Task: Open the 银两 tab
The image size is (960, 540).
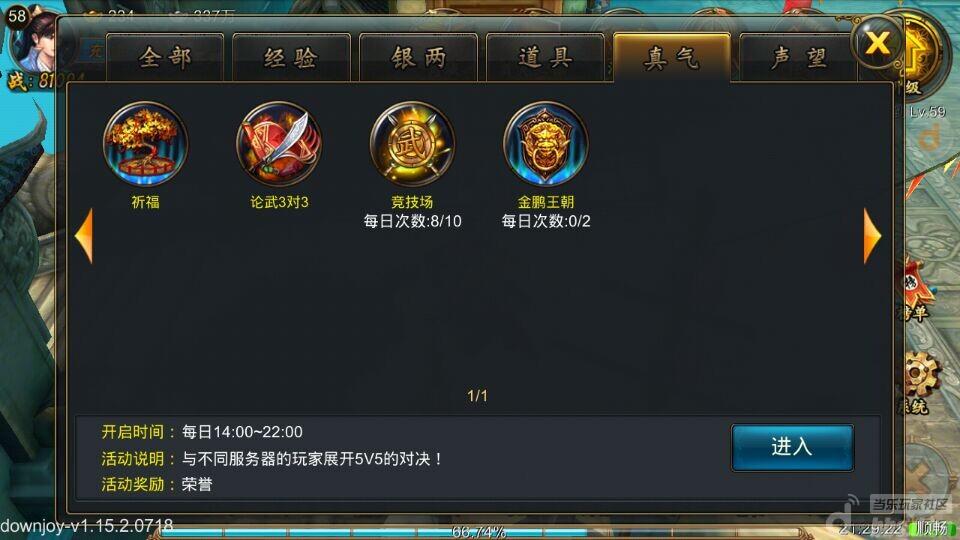Action: [418, 58]
